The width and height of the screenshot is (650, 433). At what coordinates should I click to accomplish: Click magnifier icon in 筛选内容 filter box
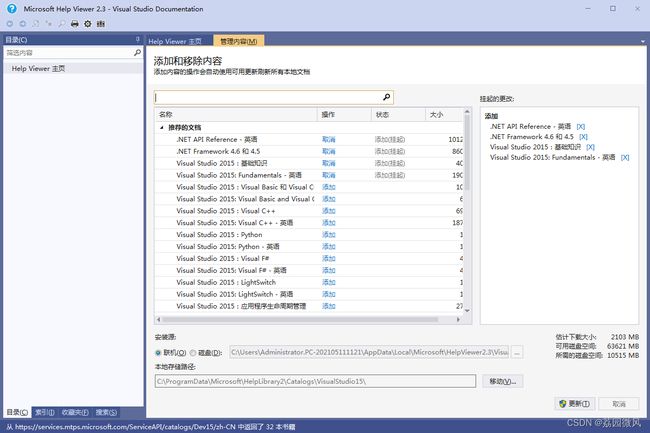click(x=137, y=53)
